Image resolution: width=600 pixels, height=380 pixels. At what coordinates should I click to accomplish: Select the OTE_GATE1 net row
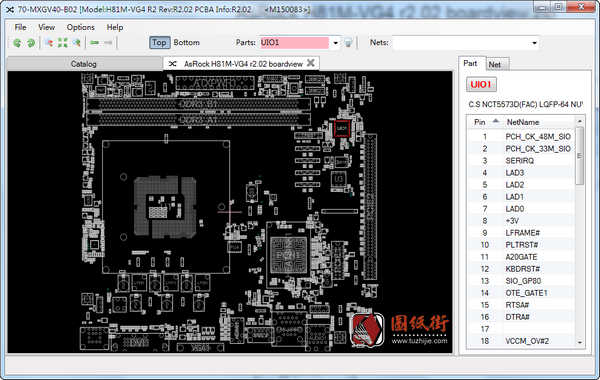522,293
